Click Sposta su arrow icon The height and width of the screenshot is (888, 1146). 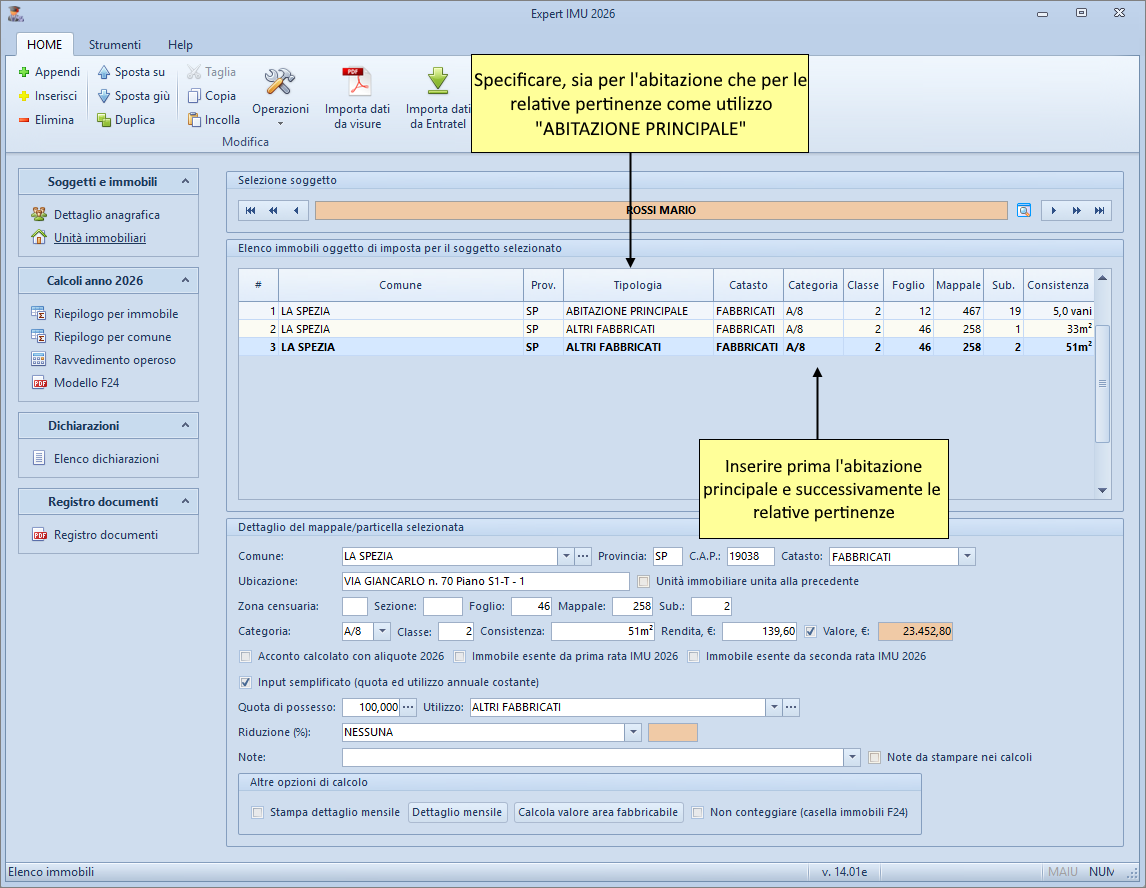coord(104,72)
